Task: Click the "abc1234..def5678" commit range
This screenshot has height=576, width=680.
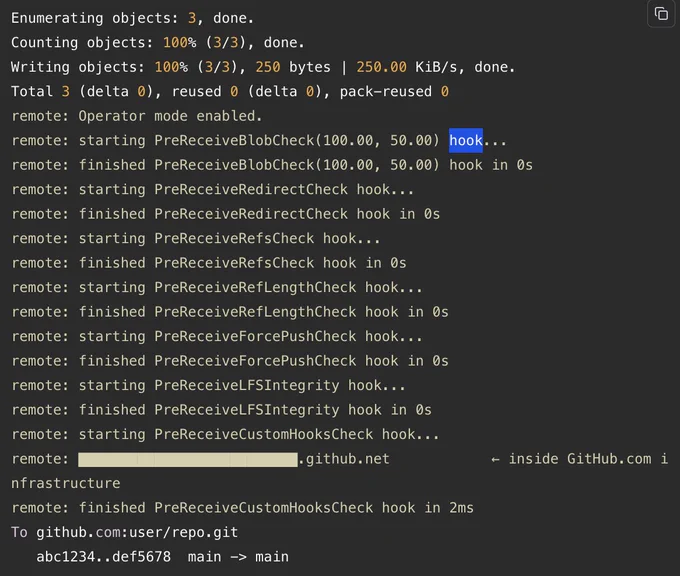Action: tap(104, 557)
